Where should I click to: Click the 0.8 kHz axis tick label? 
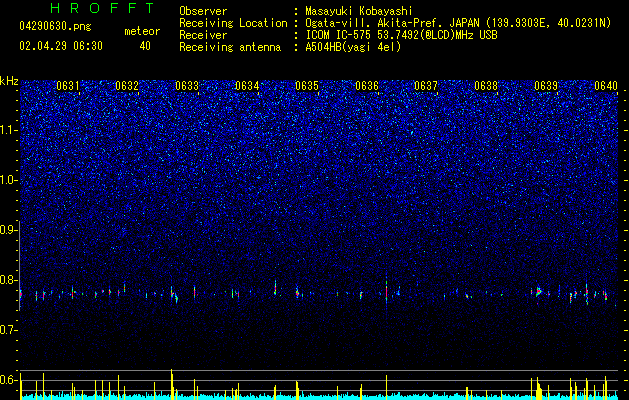8,280
